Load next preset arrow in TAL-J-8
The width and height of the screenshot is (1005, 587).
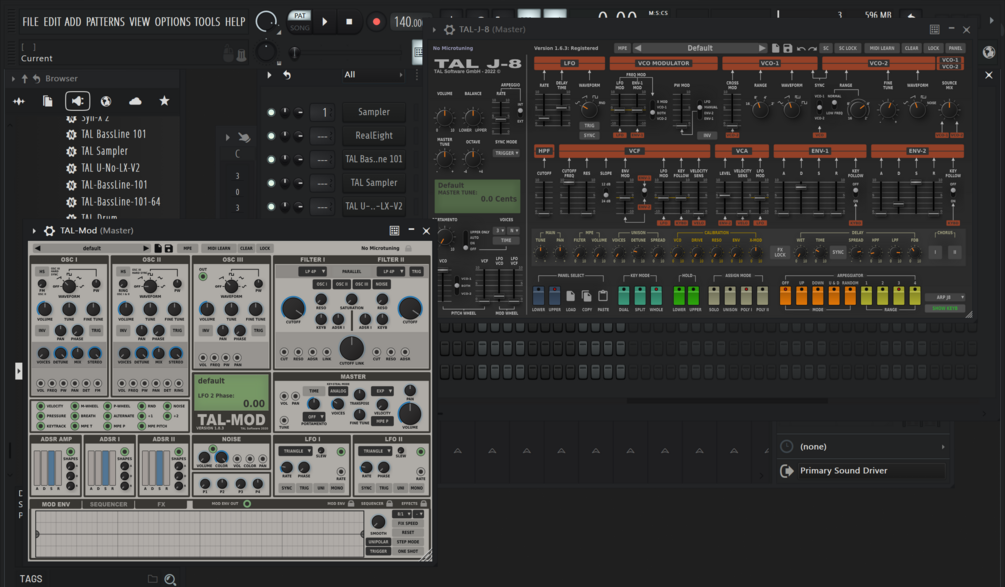click(761, 48)
